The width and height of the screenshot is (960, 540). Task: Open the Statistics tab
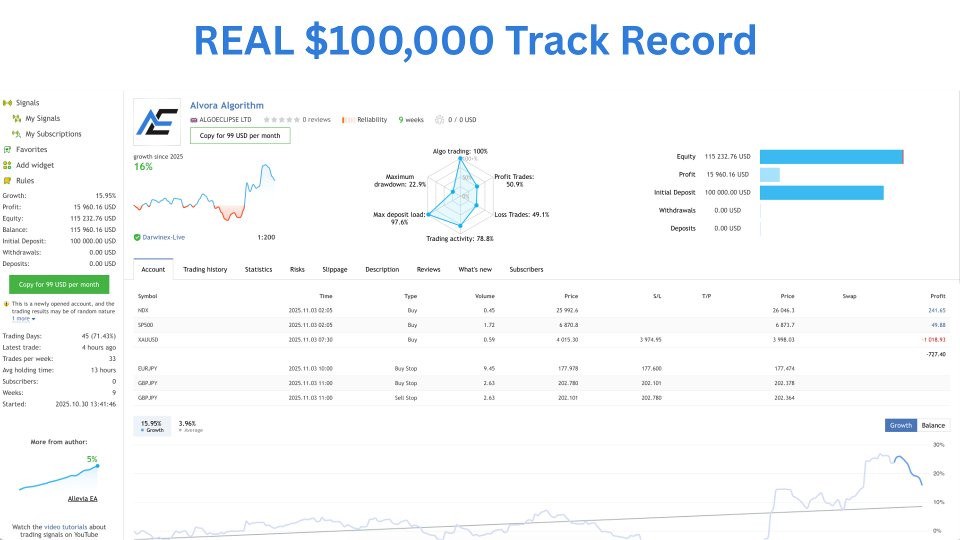pos(258,269)
